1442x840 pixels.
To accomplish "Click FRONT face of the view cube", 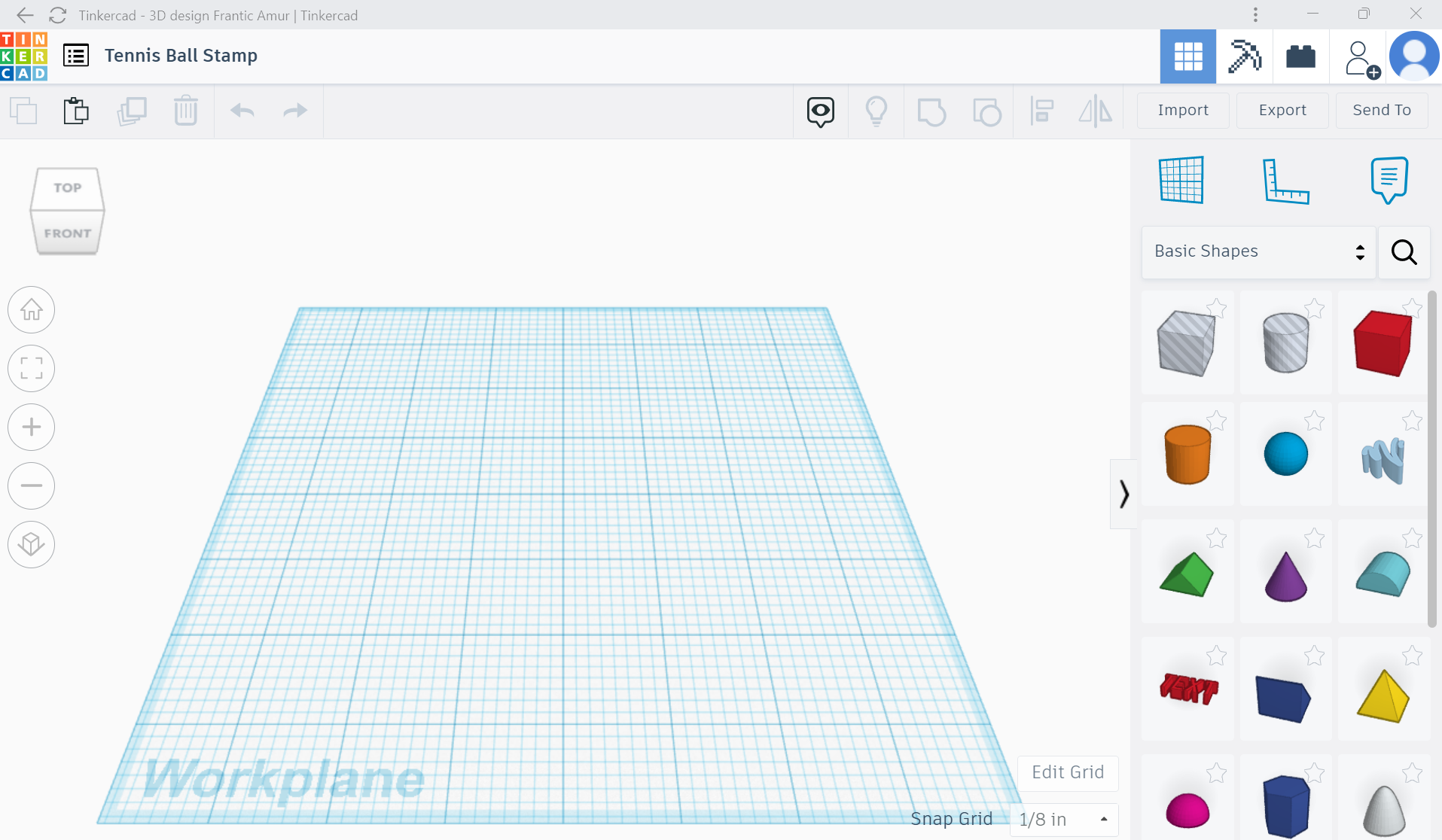I will click(67, 233).
